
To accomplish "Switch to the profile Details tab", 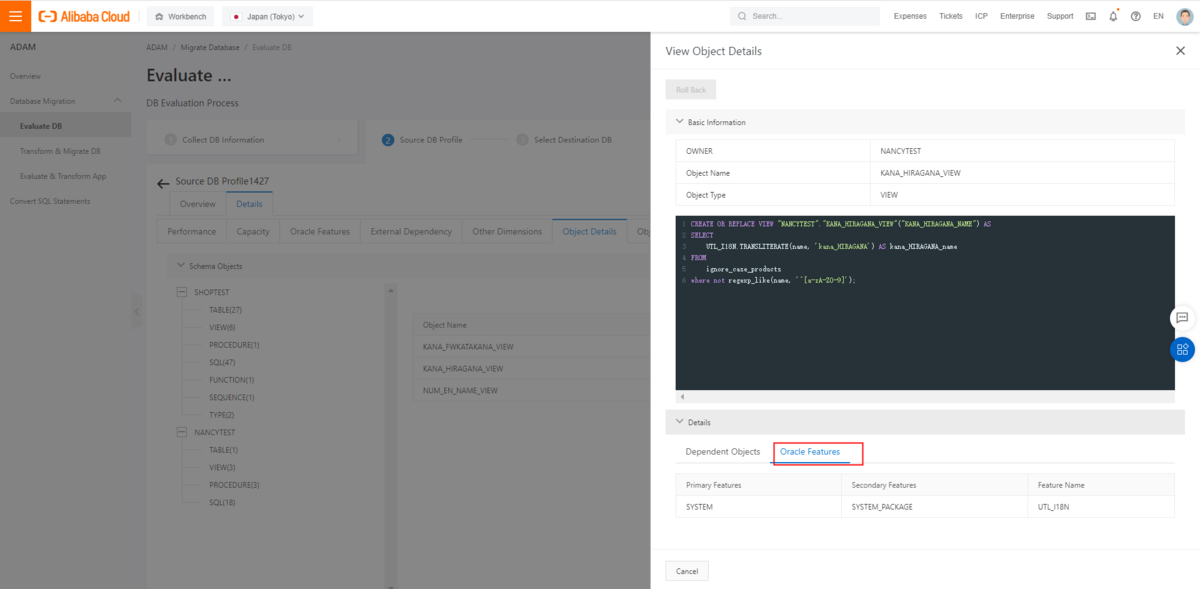I will [249, 204].
